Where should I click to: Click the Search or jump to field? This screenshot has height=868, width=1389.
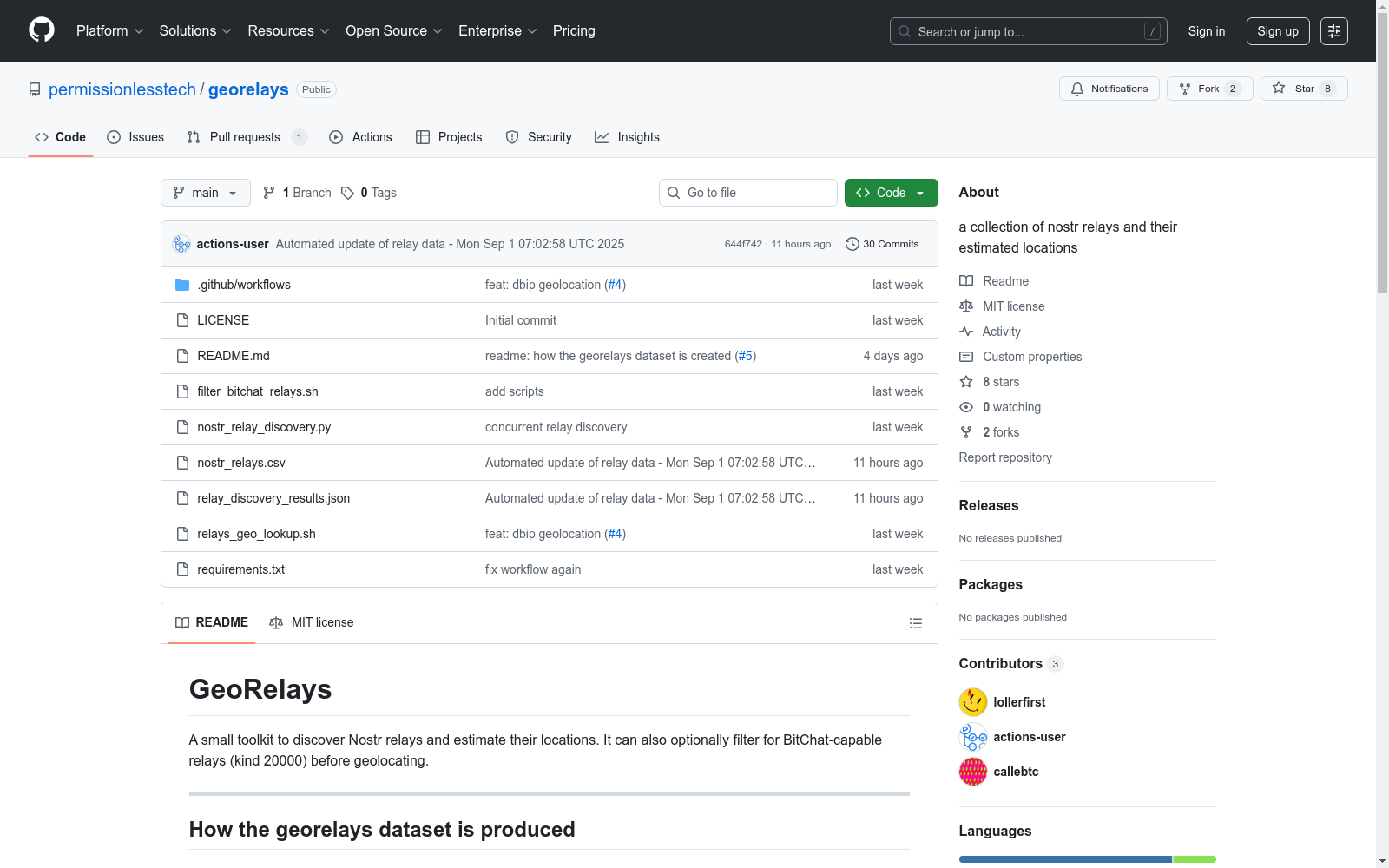tap(1029, 31)
